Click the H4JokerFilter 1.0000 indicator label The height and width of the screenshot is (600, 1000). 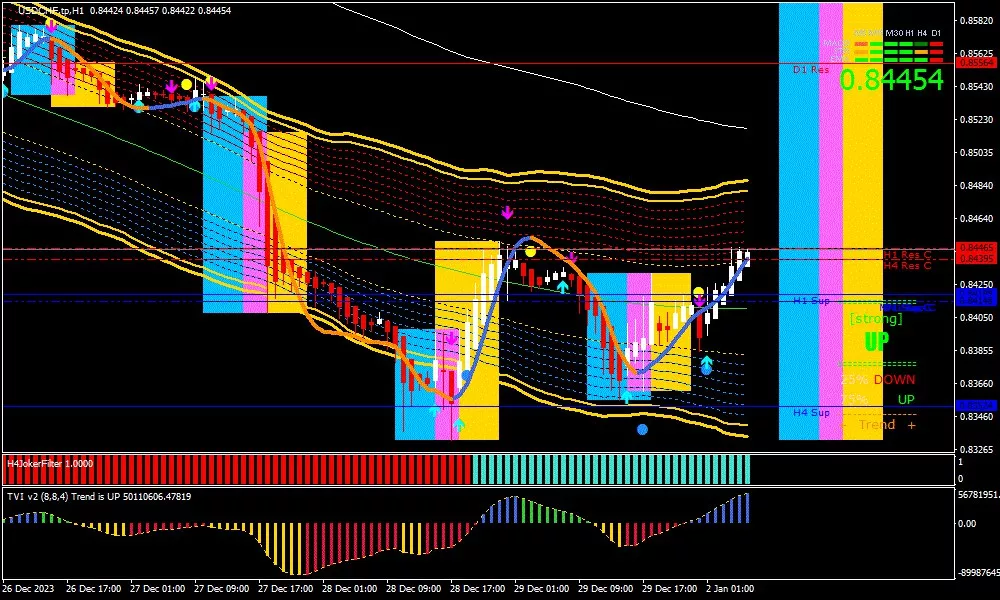[x=50, y=464]
